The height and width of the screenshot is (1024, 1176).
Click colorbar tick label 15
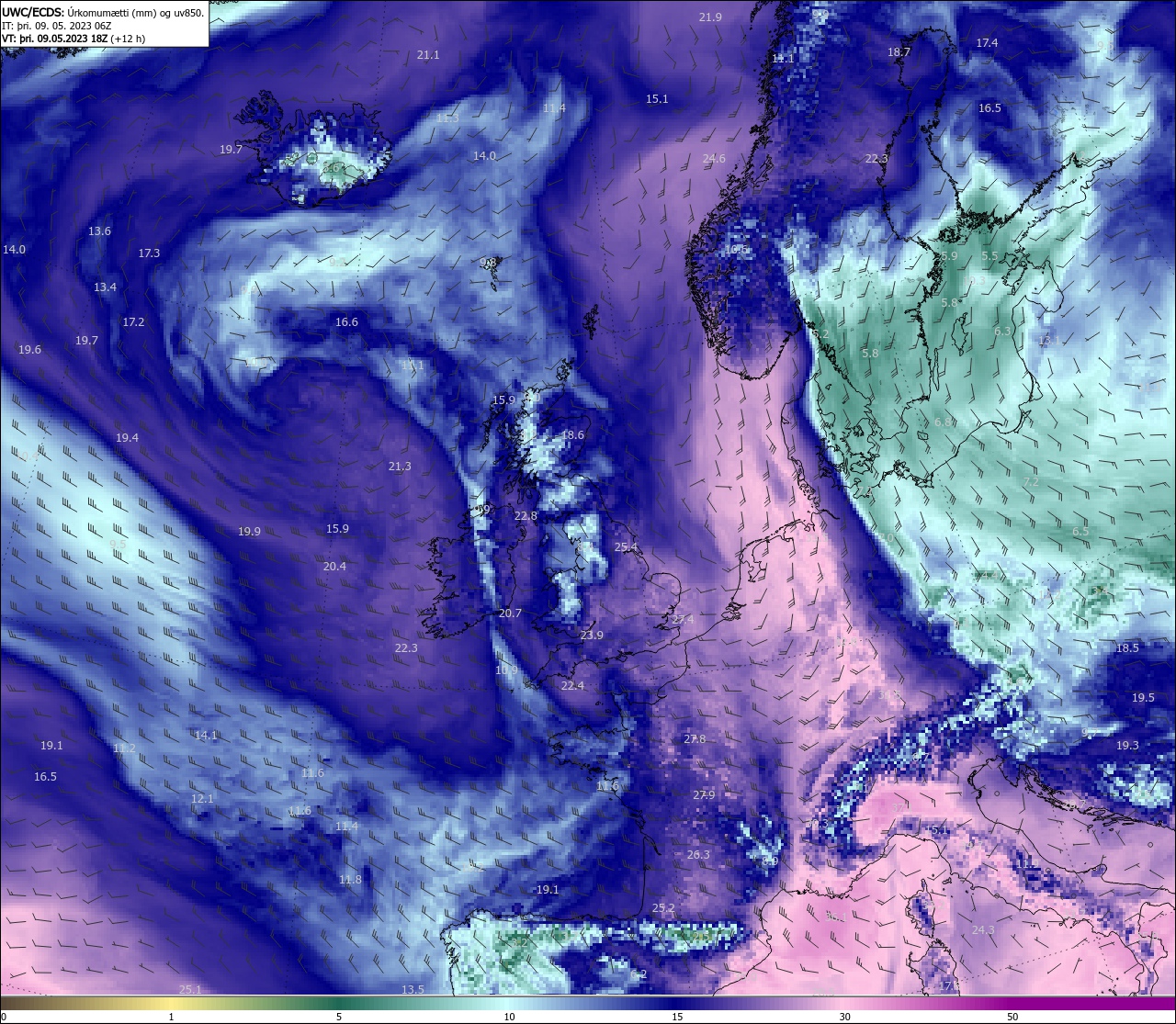point(677,1017)
